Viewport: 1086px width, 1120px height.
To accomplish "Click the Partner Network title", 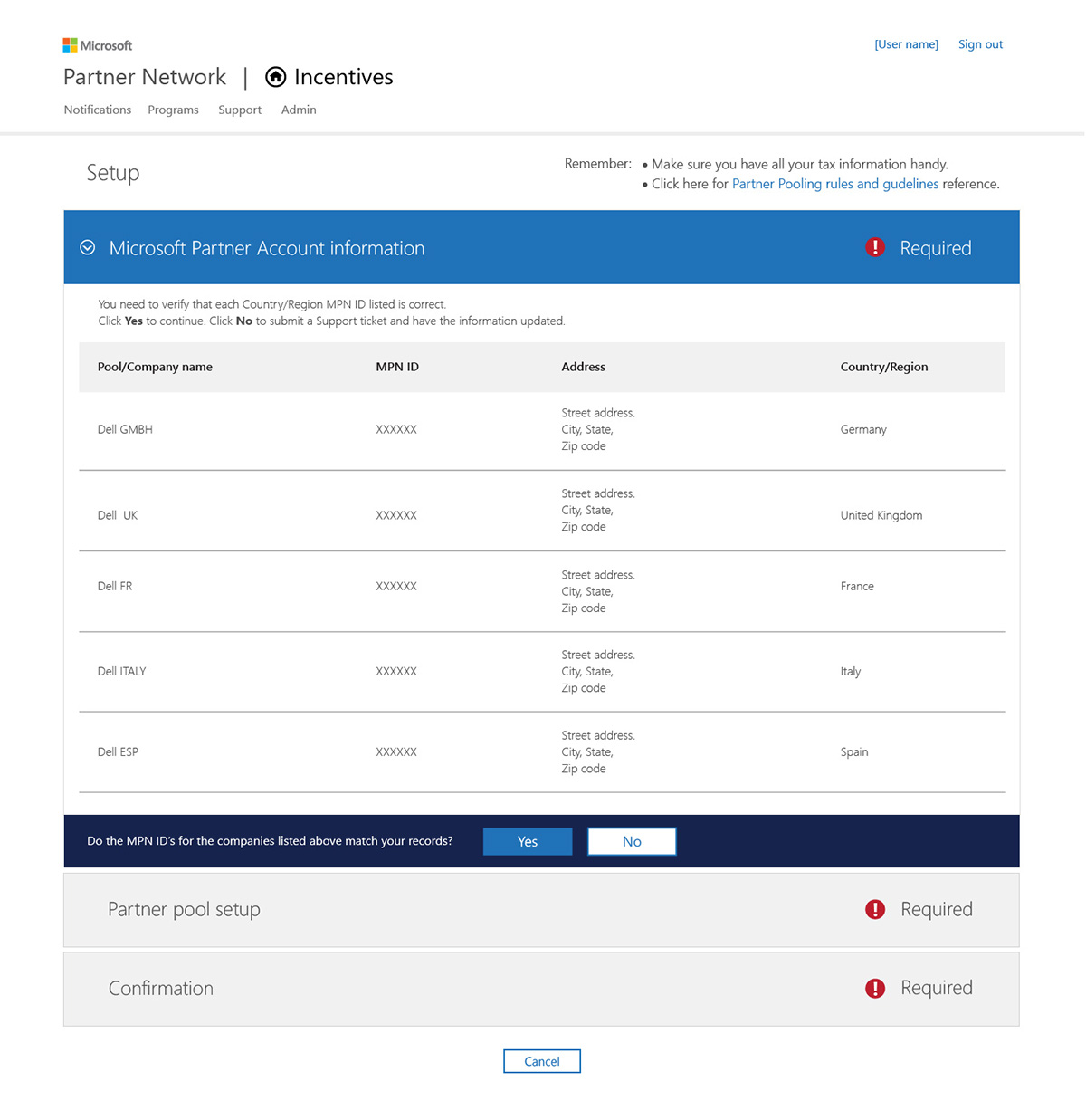I will click(x=145, y=77).
